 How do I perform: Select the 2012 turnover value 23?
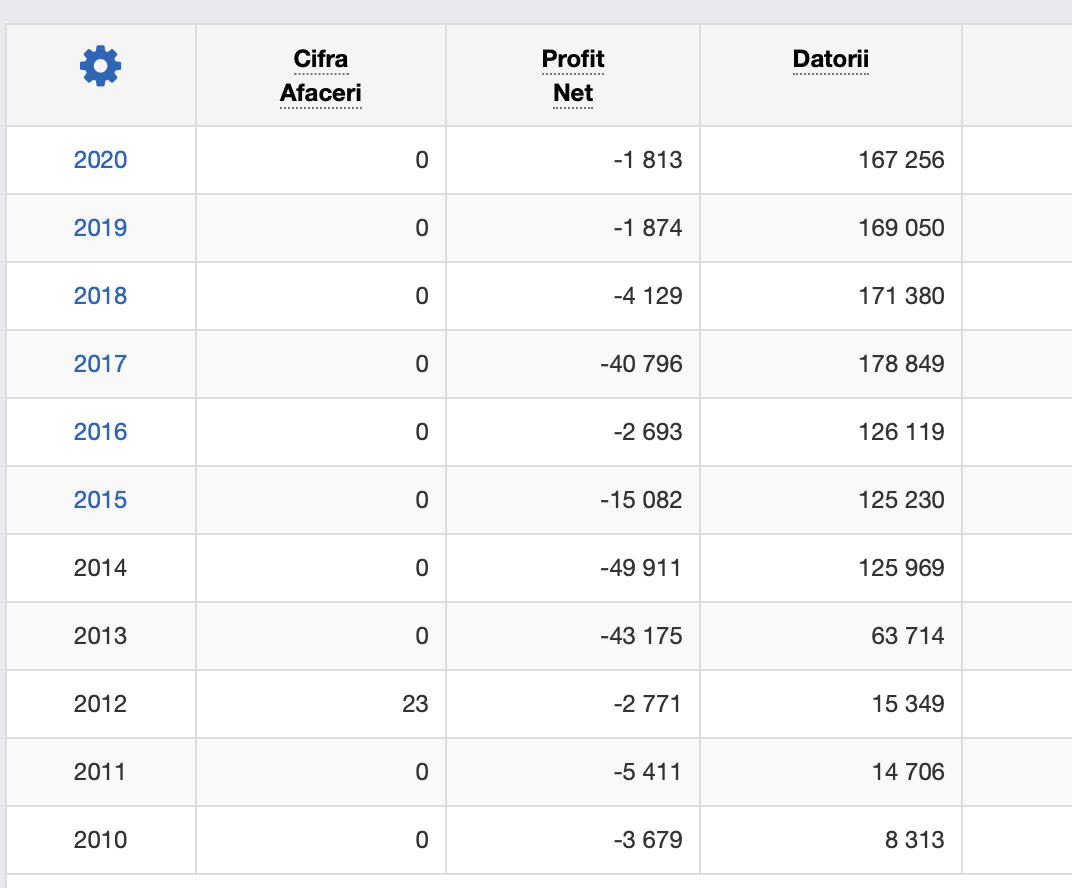tap(415, 704)
